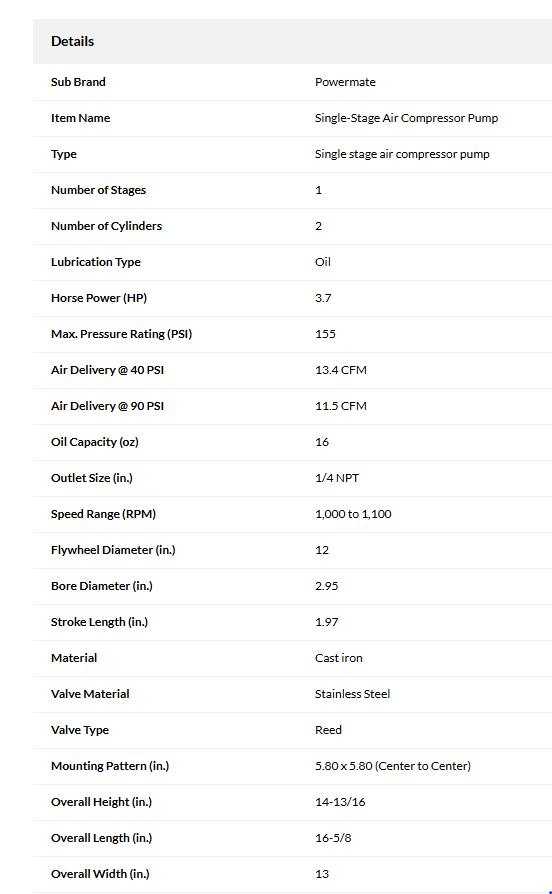Click Single-Stage Air Compressor Pump value
Screen dimensions: 552x894
click(x=406, y=118)
